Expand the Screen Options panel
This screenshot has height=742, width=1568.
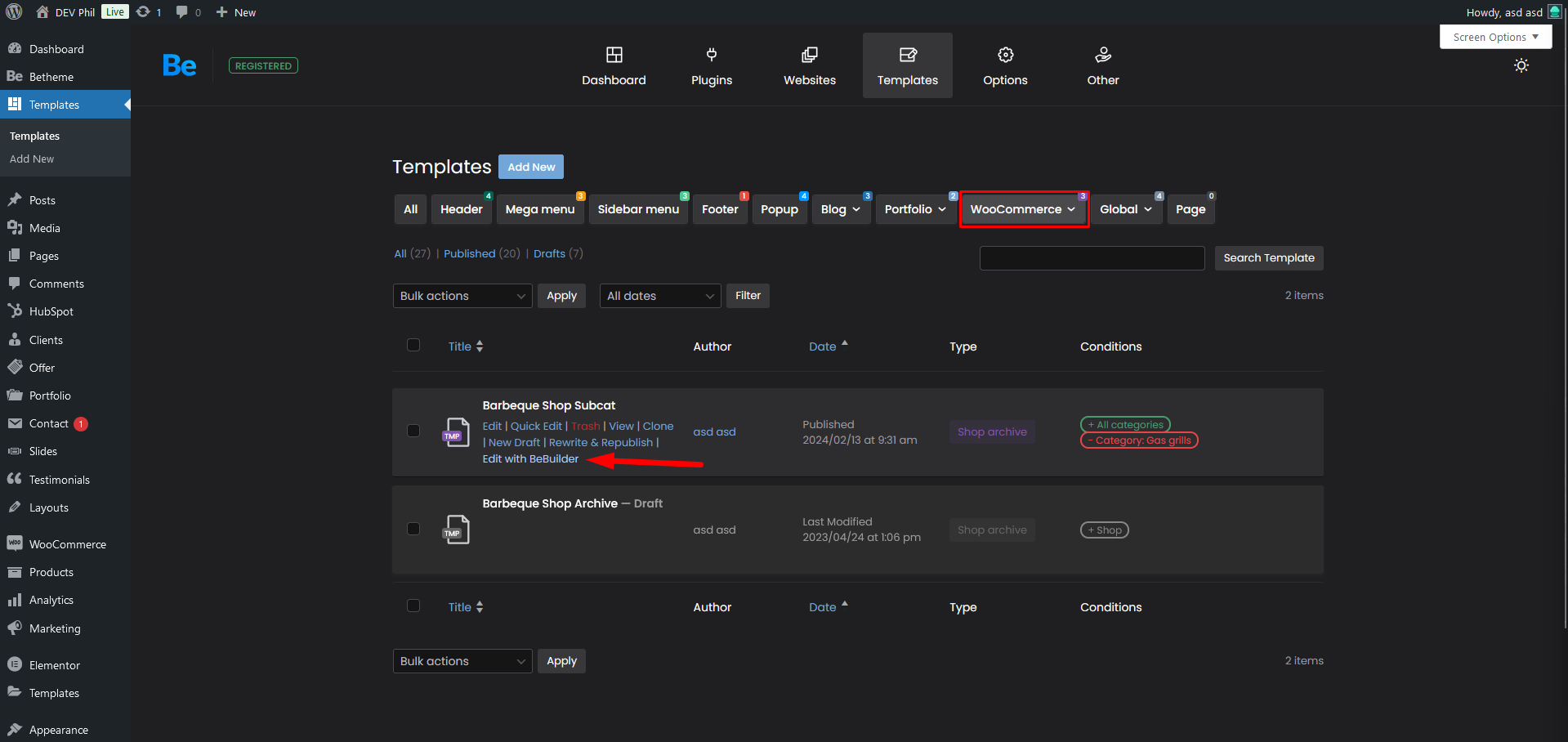(1496, 37)
